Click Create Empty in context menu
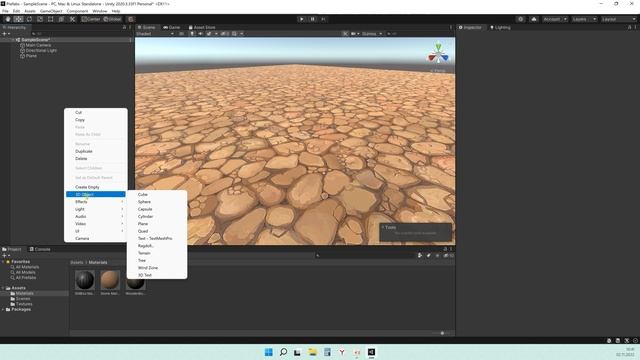This screenshot has width=640, height=360. click(x=96, y=187)
